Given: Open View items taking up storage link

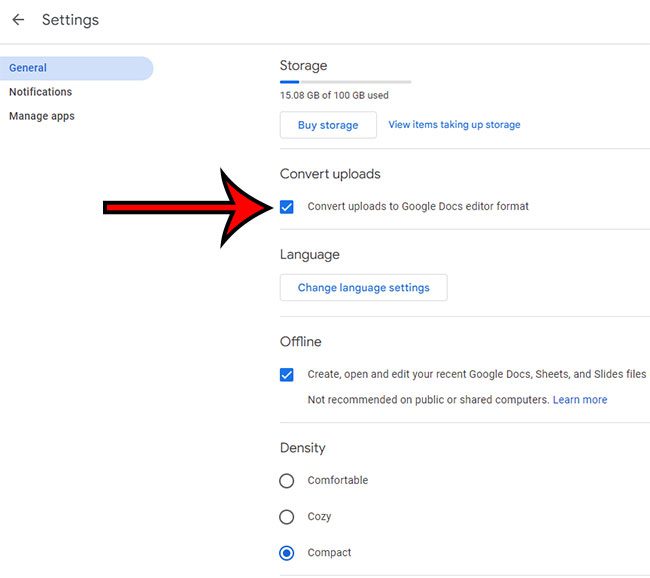Looking at the screenshot, I should point(454,125).
